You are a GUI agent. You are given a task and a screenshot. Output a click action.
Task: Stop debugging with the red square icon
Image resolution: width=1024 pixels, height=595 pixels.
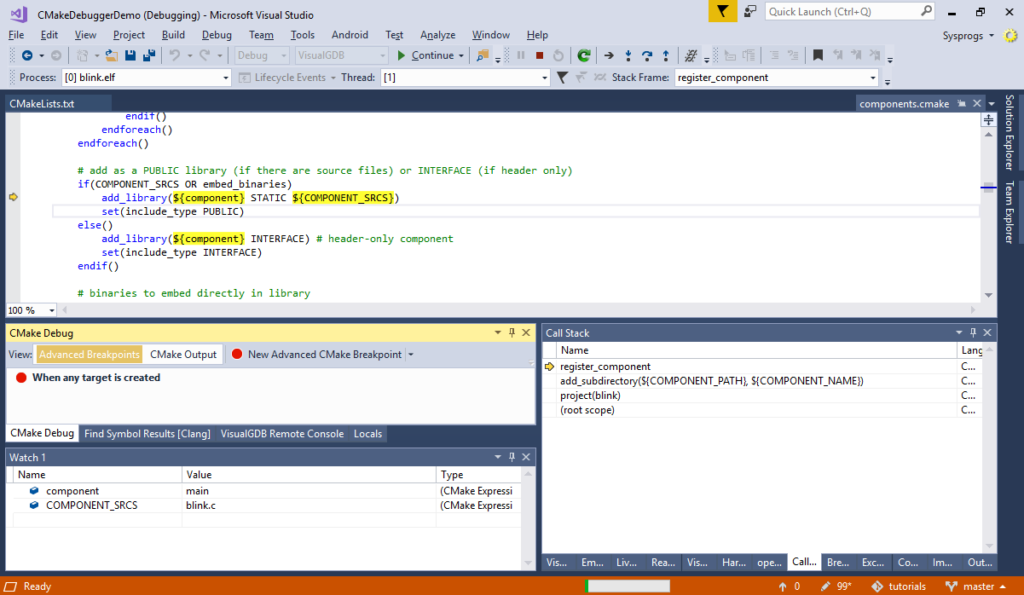tap(540, 56)
